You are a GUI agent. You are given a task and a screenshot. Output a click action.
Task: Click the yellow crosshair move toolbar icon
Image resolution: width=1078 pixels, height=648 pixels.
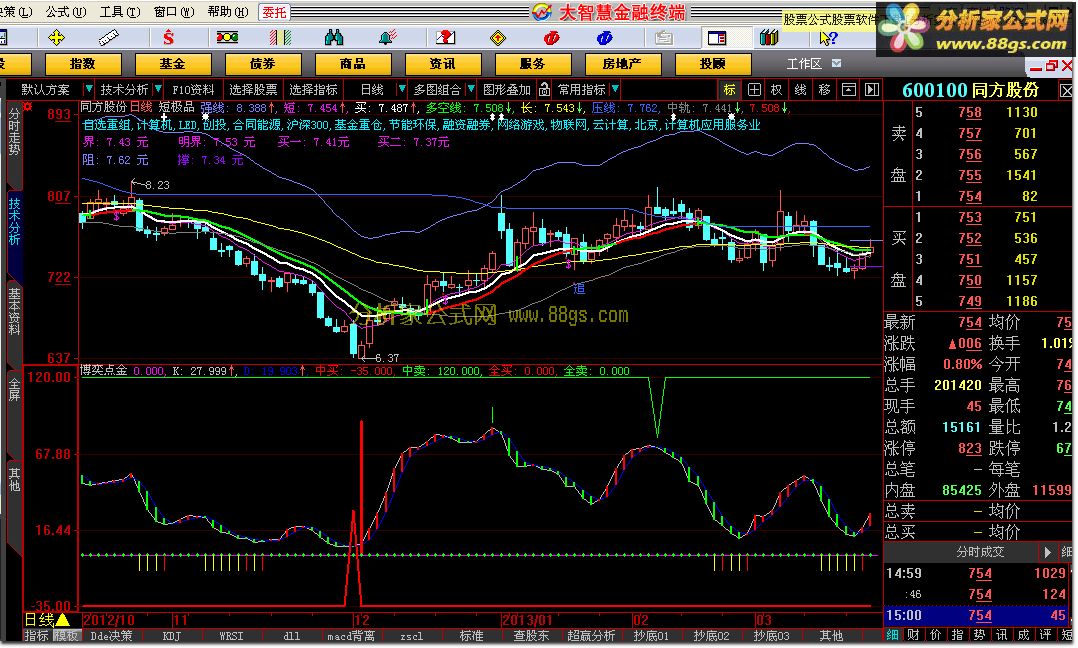point(56,38)
